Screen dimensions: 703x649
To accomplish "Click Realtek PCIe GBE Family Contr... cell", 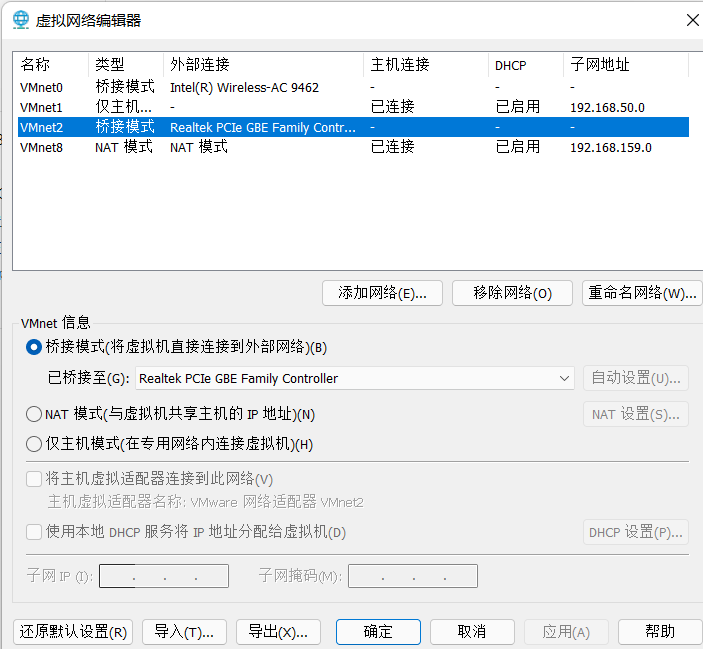I will point(263,128).
